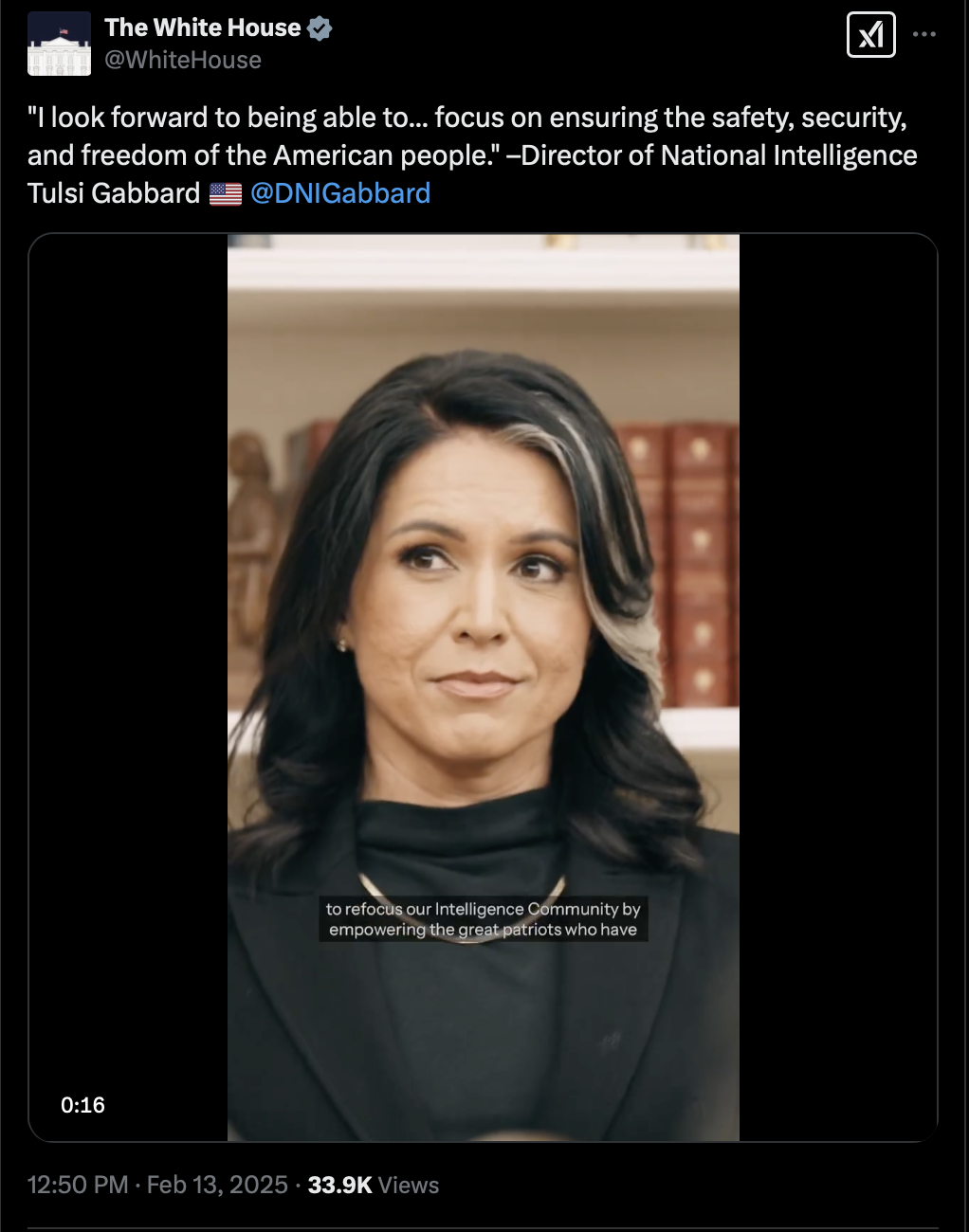Open the White House profile avatar

tap(59, 44)
